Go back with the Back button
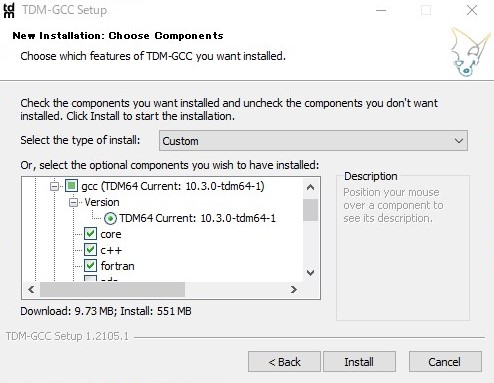The height and width of the screenshot is (383, 494). click(x=284, y=362)
